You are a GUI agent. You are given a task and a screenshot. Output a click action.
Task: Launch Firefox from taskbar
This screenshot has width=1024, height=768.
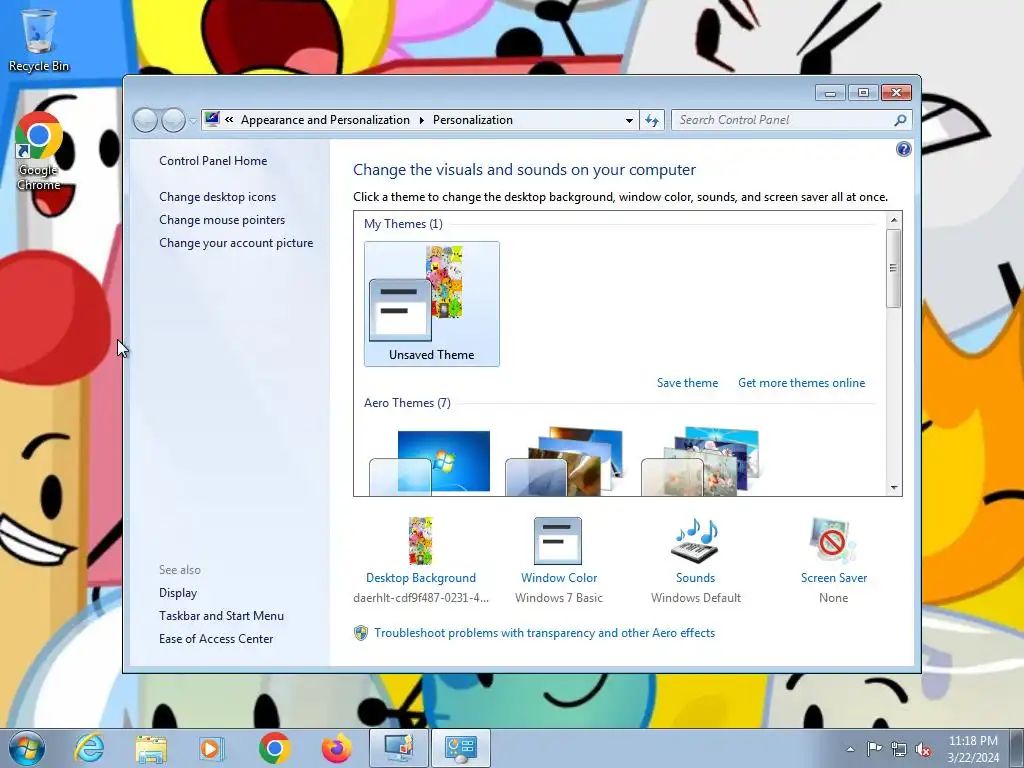coord(336,748)
